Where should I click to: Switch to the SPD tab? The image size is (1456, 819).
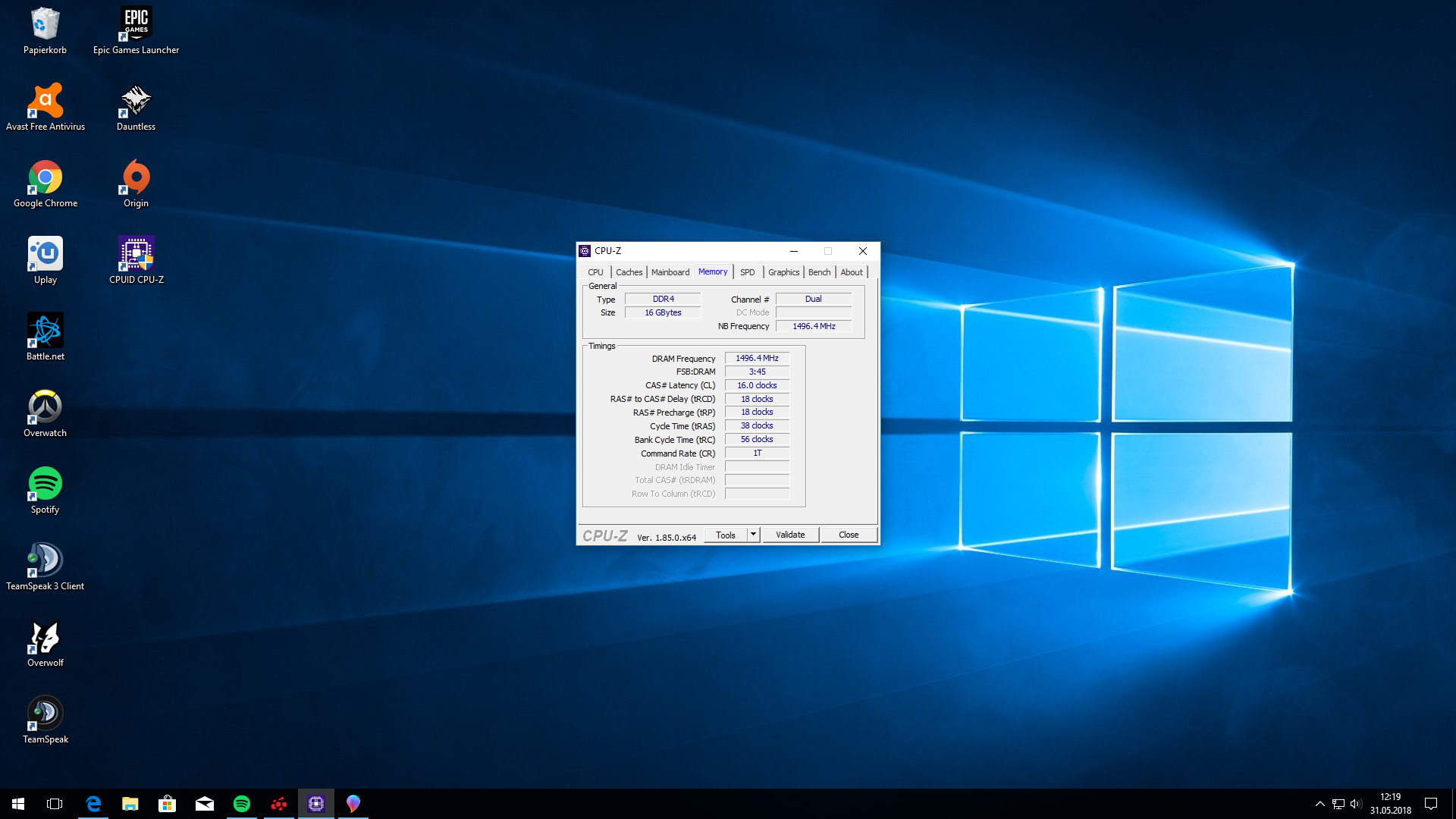click(x=747, y=272)
